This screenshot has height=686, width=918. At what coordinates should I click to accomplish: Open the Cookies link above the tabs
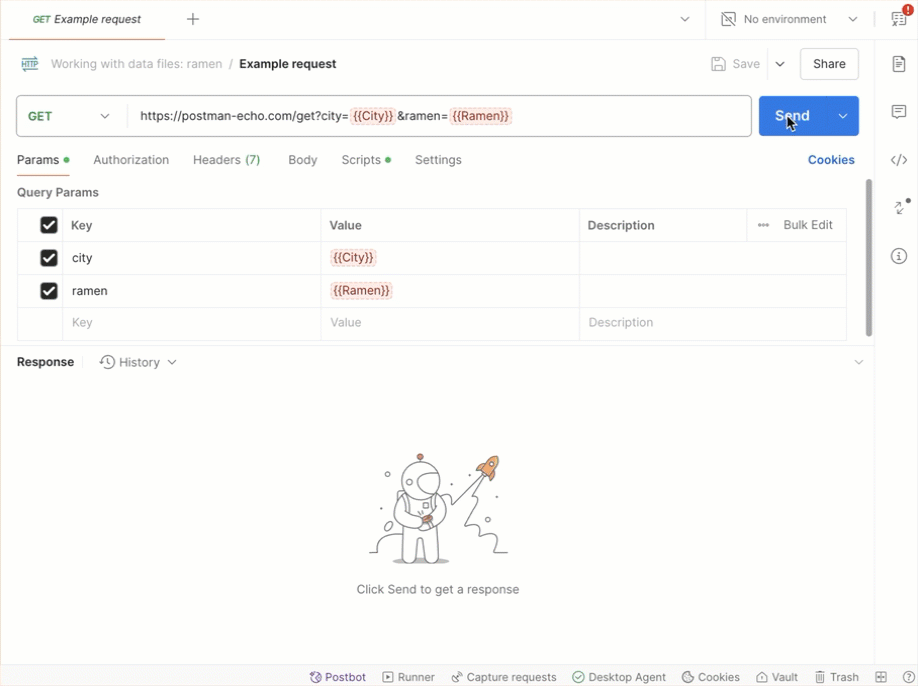(x=831, y=160)
